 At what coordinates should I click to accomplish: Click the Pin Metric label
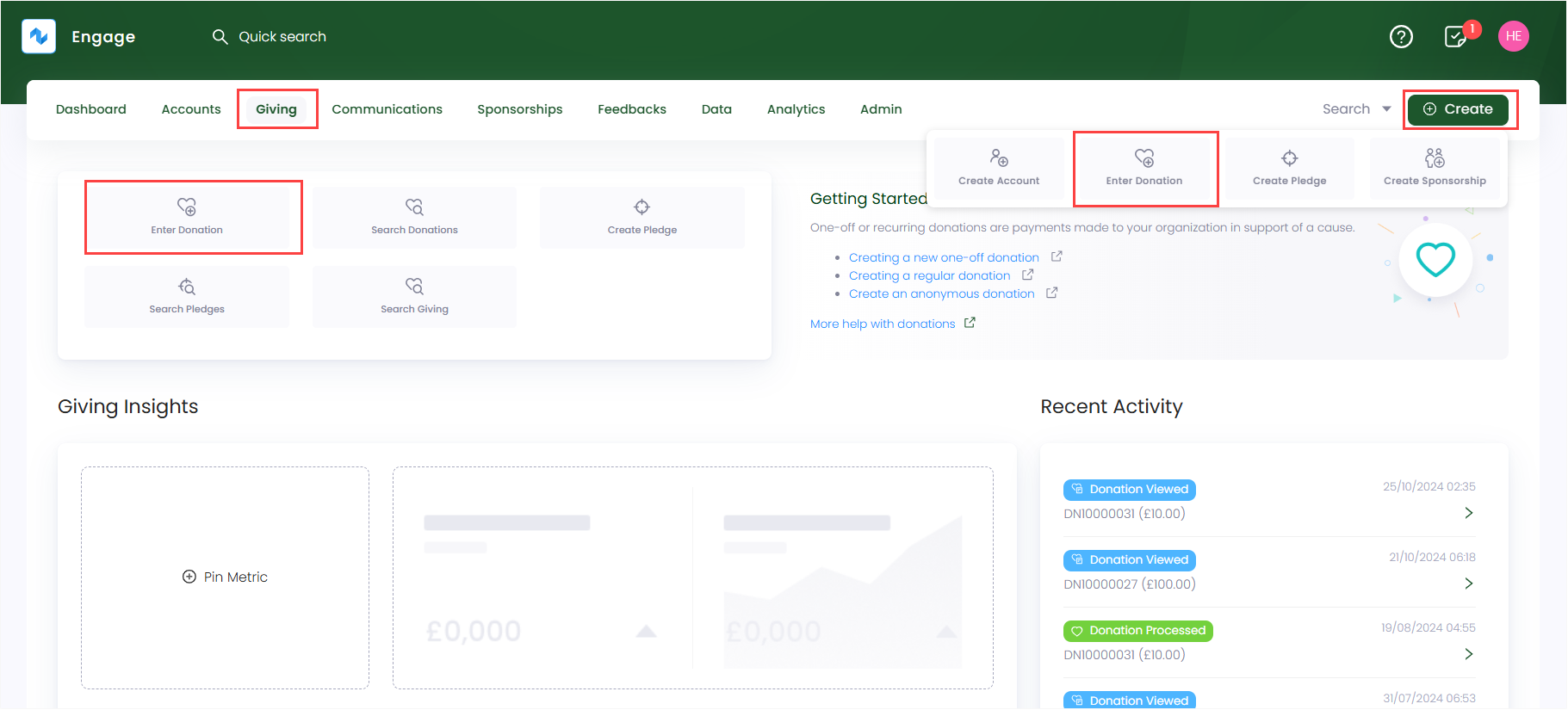(236, 577)
